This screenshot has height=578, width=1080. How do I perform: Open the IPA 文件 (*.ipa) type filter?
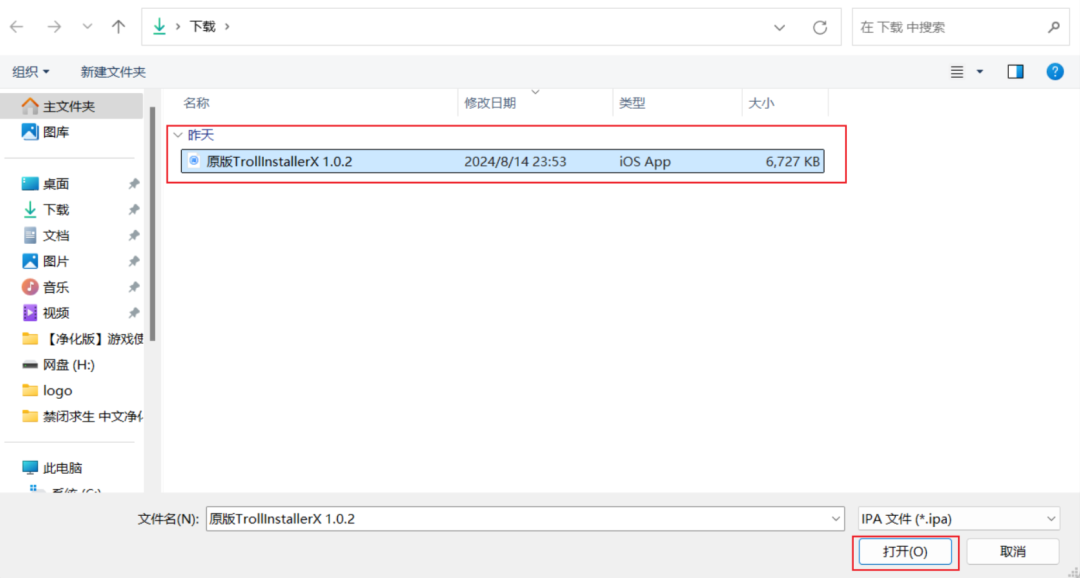click(x=958, y=519)
